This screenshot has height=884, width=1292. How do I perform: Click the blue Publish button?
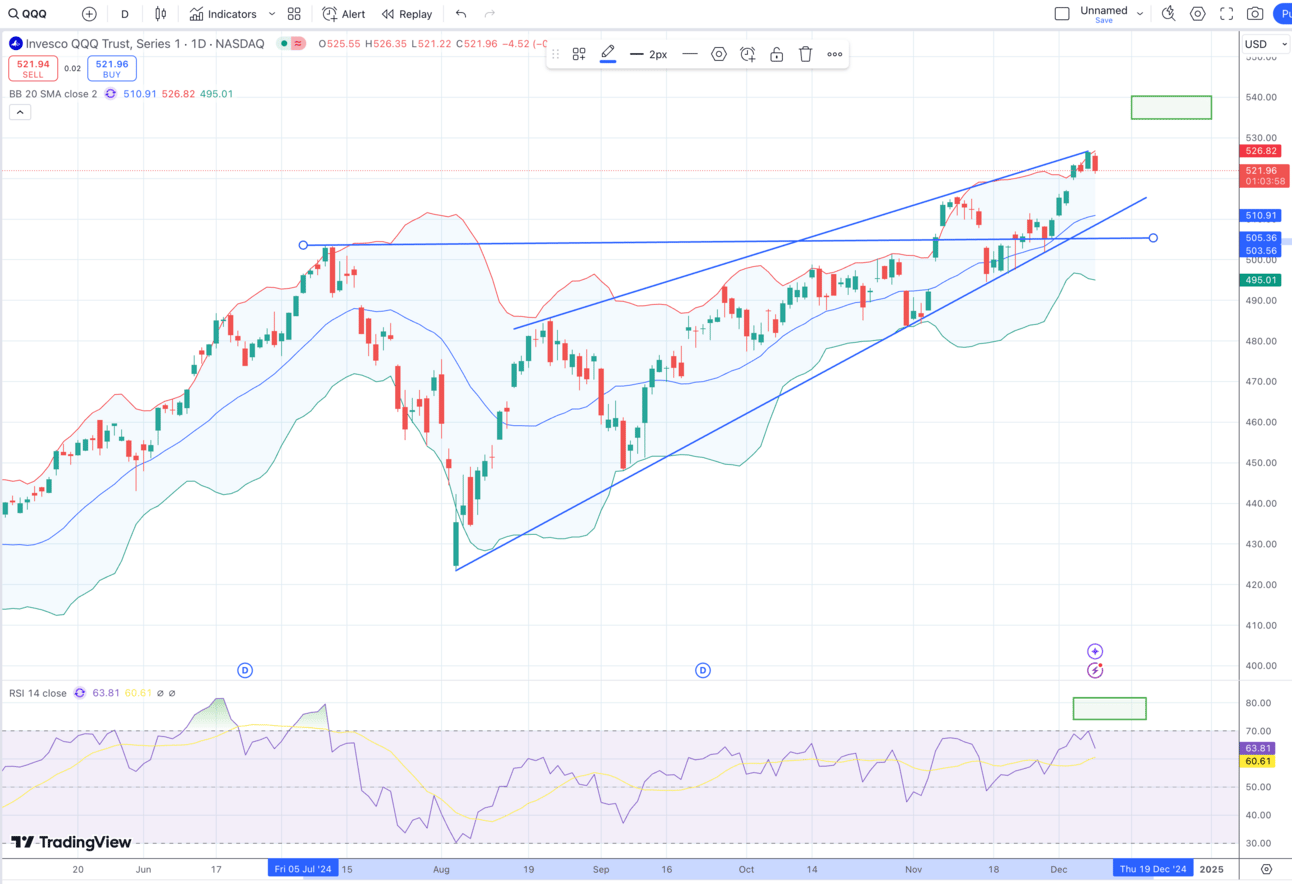point(1282,14)
